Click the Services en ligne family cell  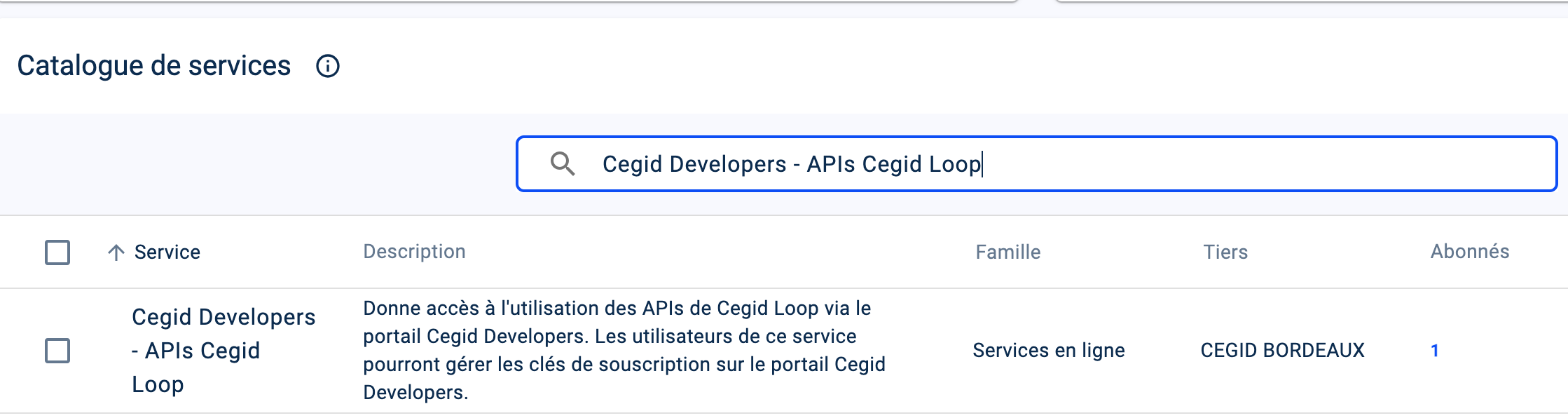[1048, 351]
